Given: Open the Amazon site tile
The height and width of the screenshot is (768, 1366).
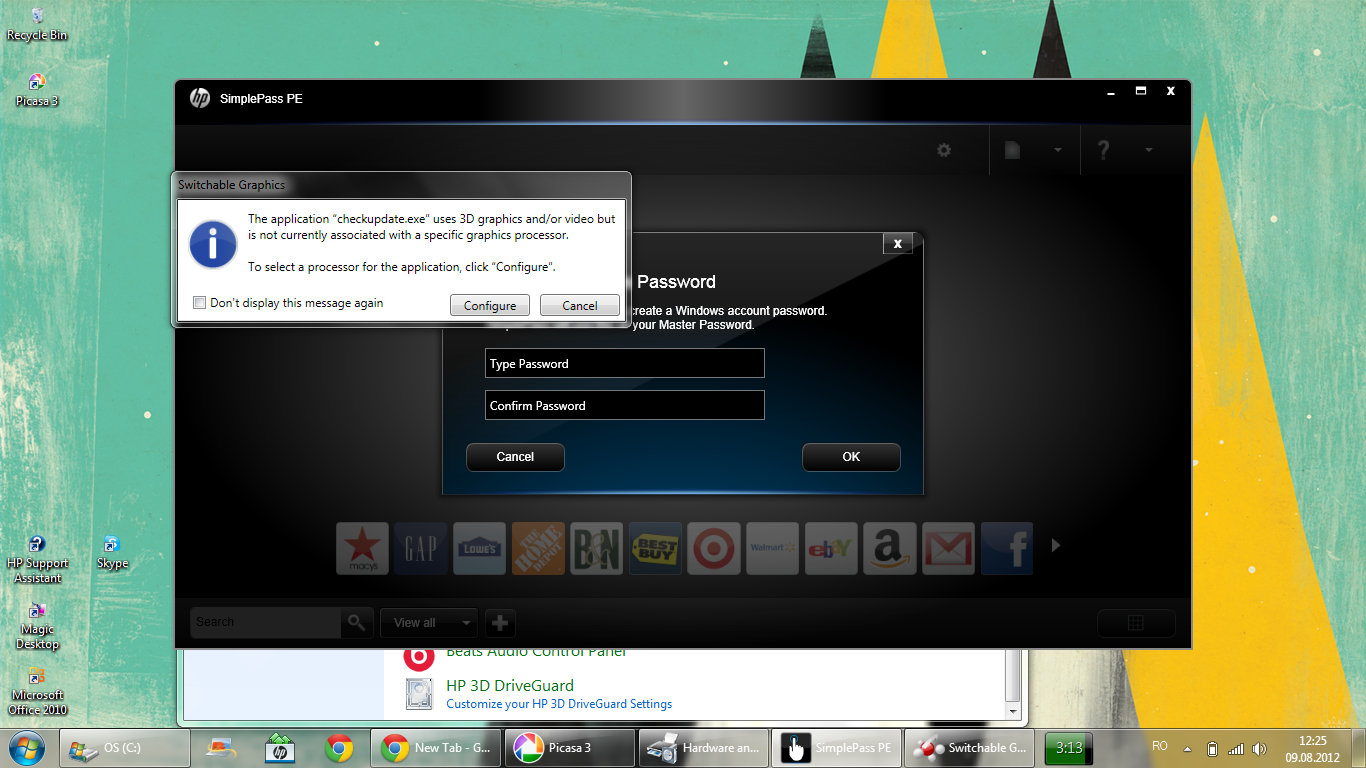Looking at the screenshot, I should click(889, 548).
